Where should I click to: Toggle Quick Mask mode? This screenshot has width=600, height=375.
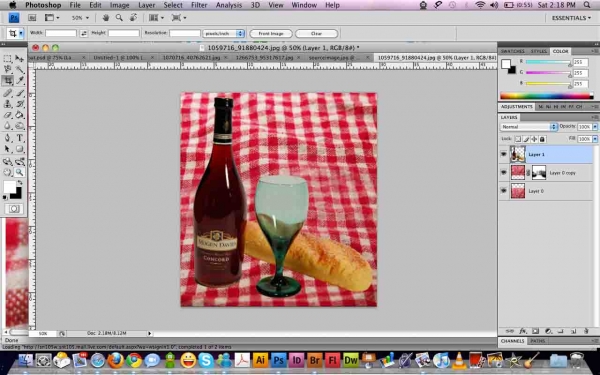pyautogui.click(x=14, y=209)
